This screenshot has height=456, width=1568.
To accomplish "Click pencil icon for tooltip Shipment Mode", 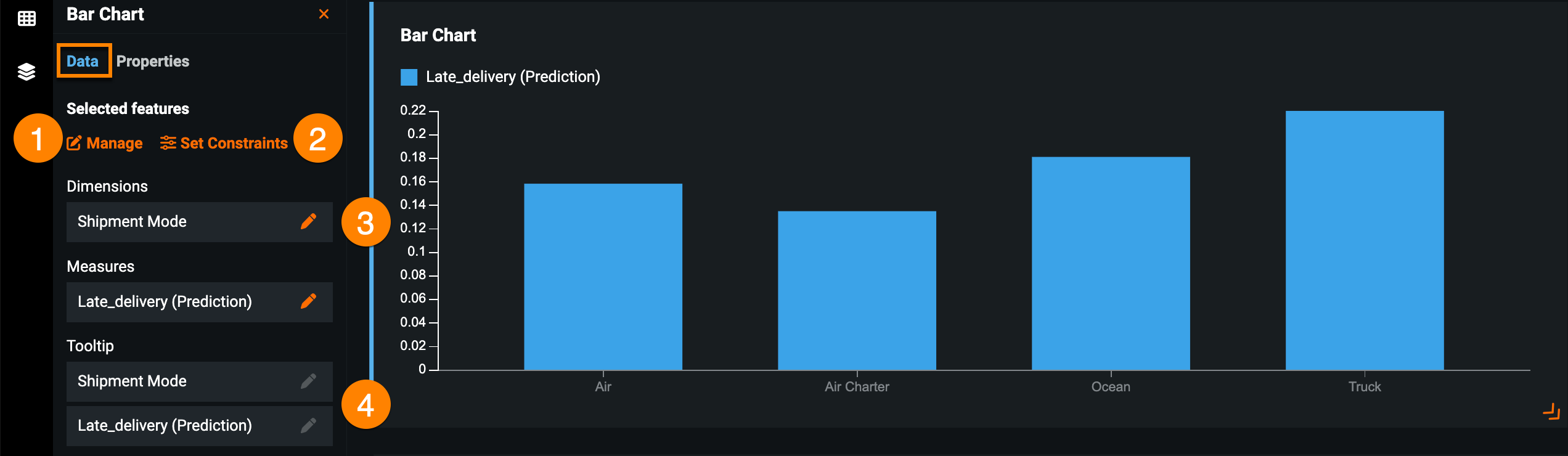I will (308, 381).
